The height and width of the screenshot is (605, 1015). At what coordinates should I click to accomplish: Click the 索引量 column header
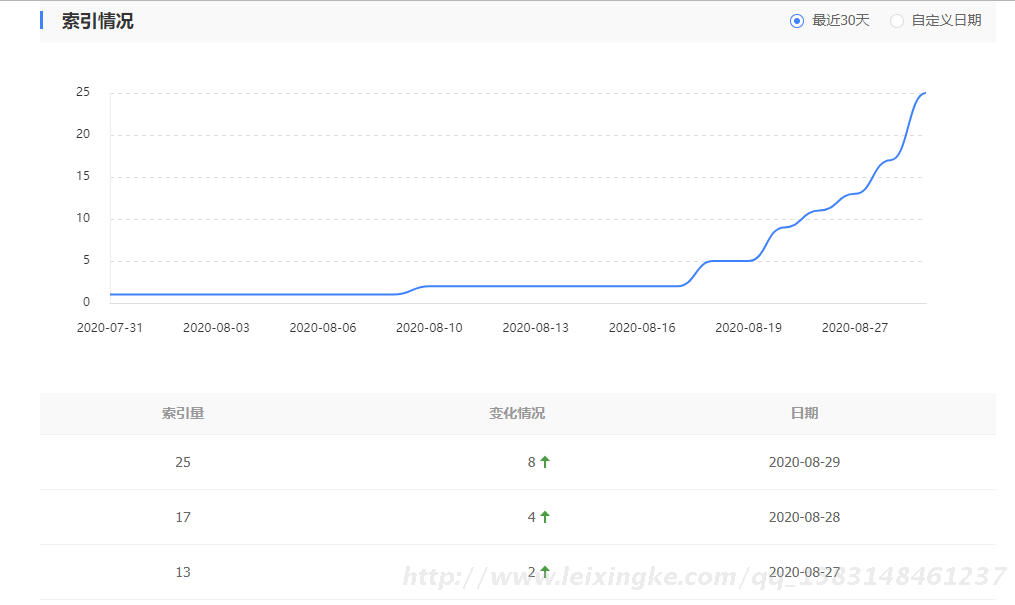183,413
